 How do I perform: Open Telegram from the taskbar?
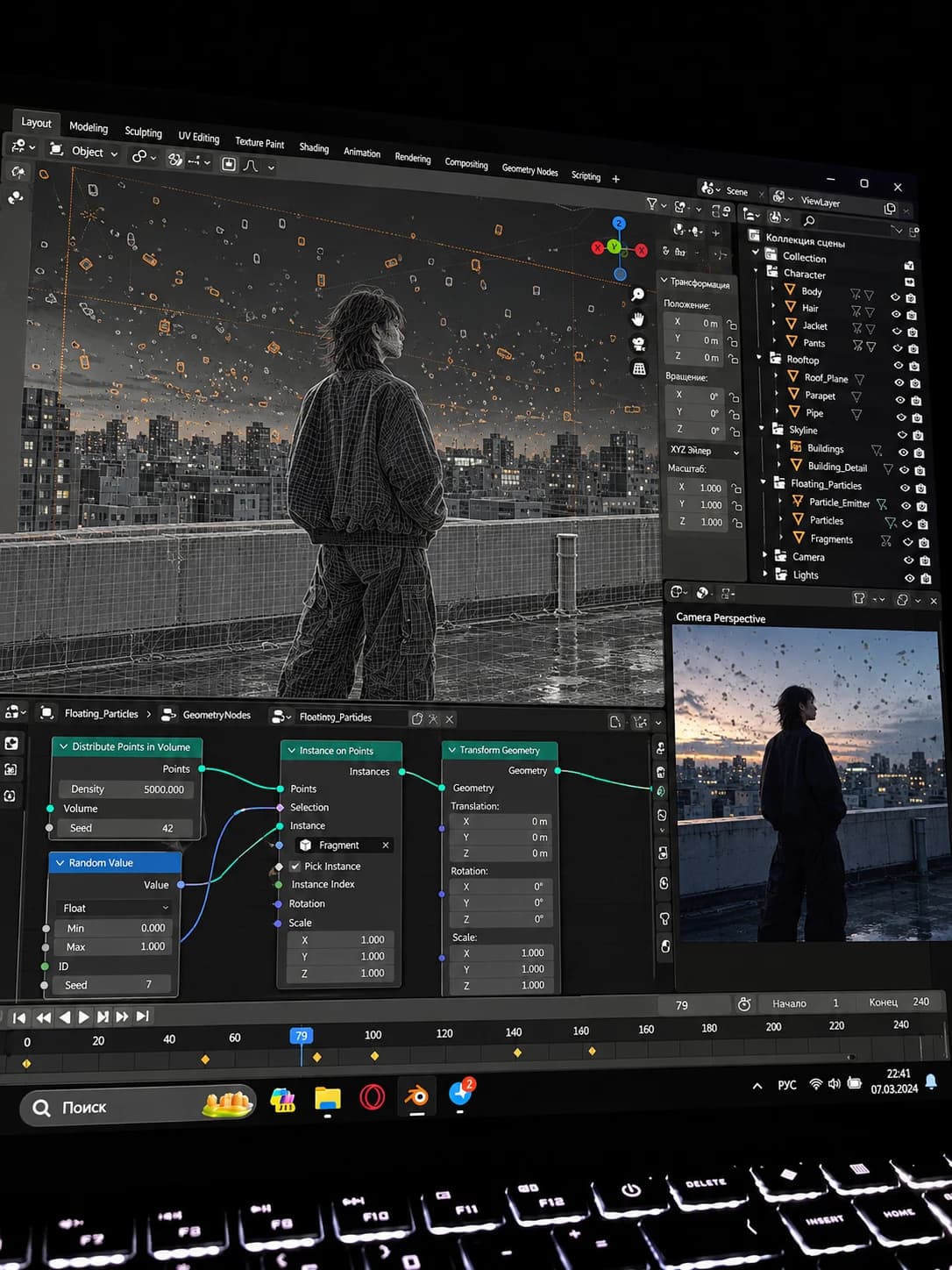click(x=461, y=1093)
